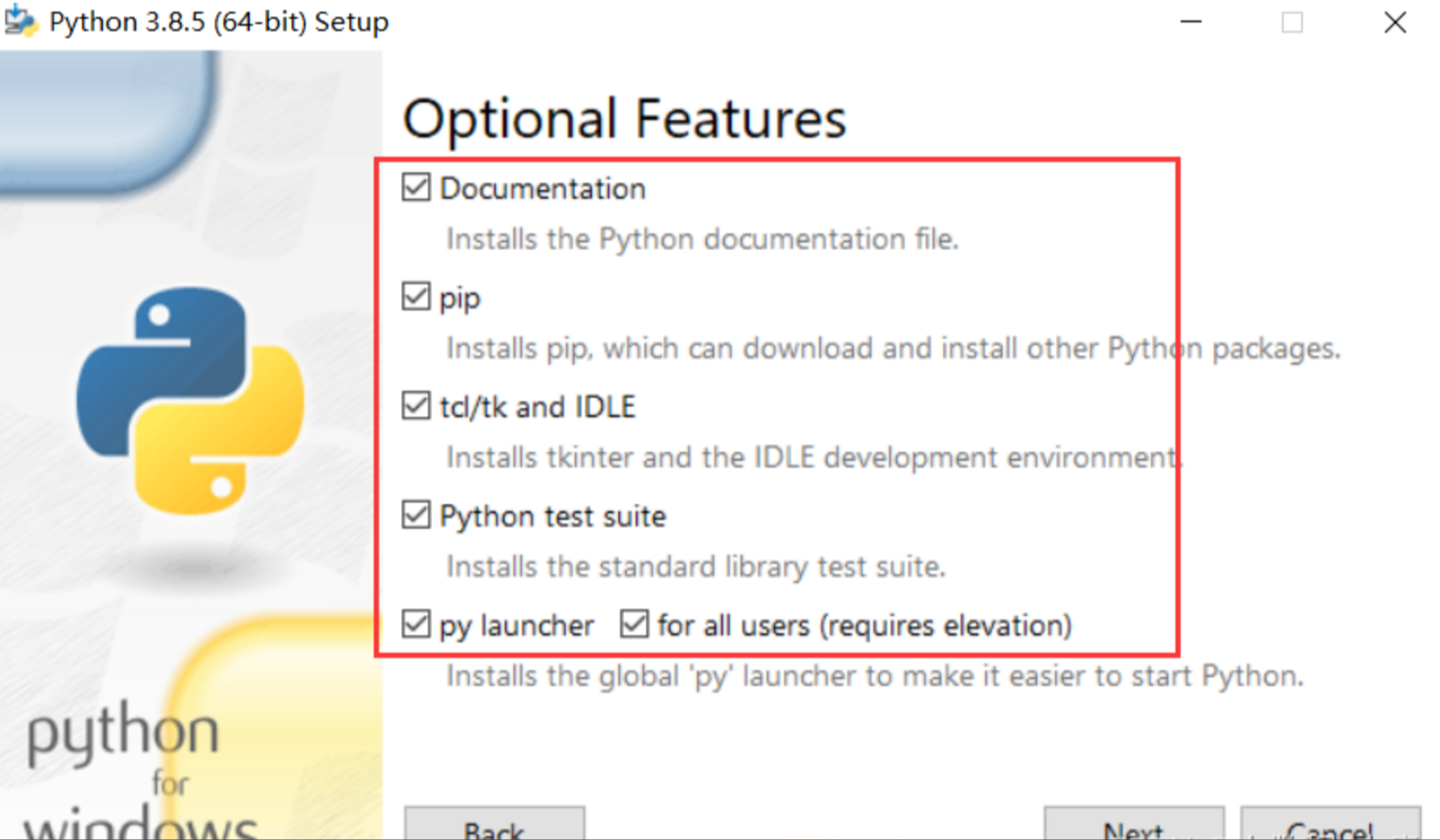The width and height of the screenshot is (1440, 840).
Task: Cancel the Python installation
Action: [x=1331, y=823]
